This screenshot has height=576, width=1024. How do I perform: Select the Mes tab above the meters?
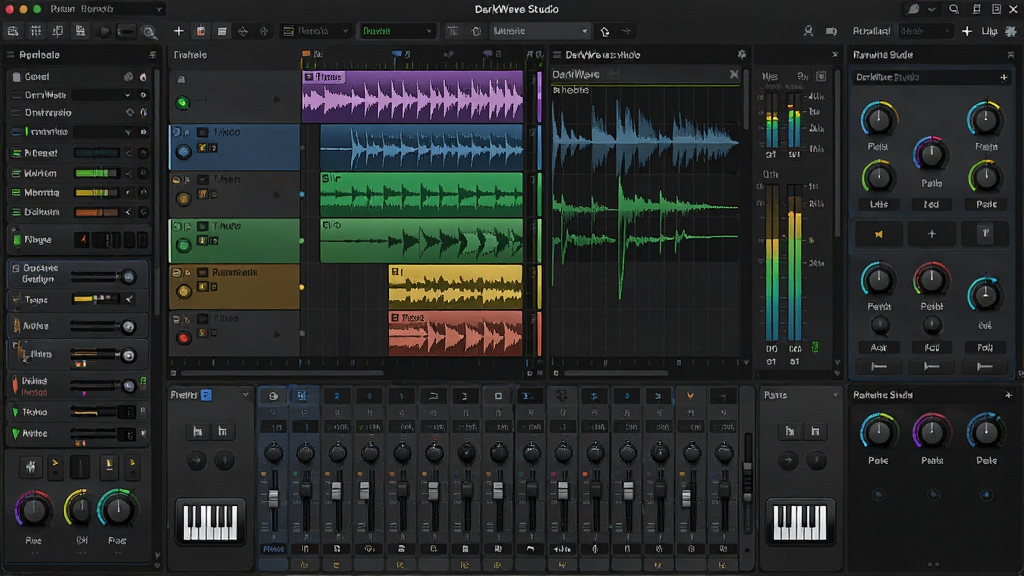pyautogui.click(x=771, y=76)
